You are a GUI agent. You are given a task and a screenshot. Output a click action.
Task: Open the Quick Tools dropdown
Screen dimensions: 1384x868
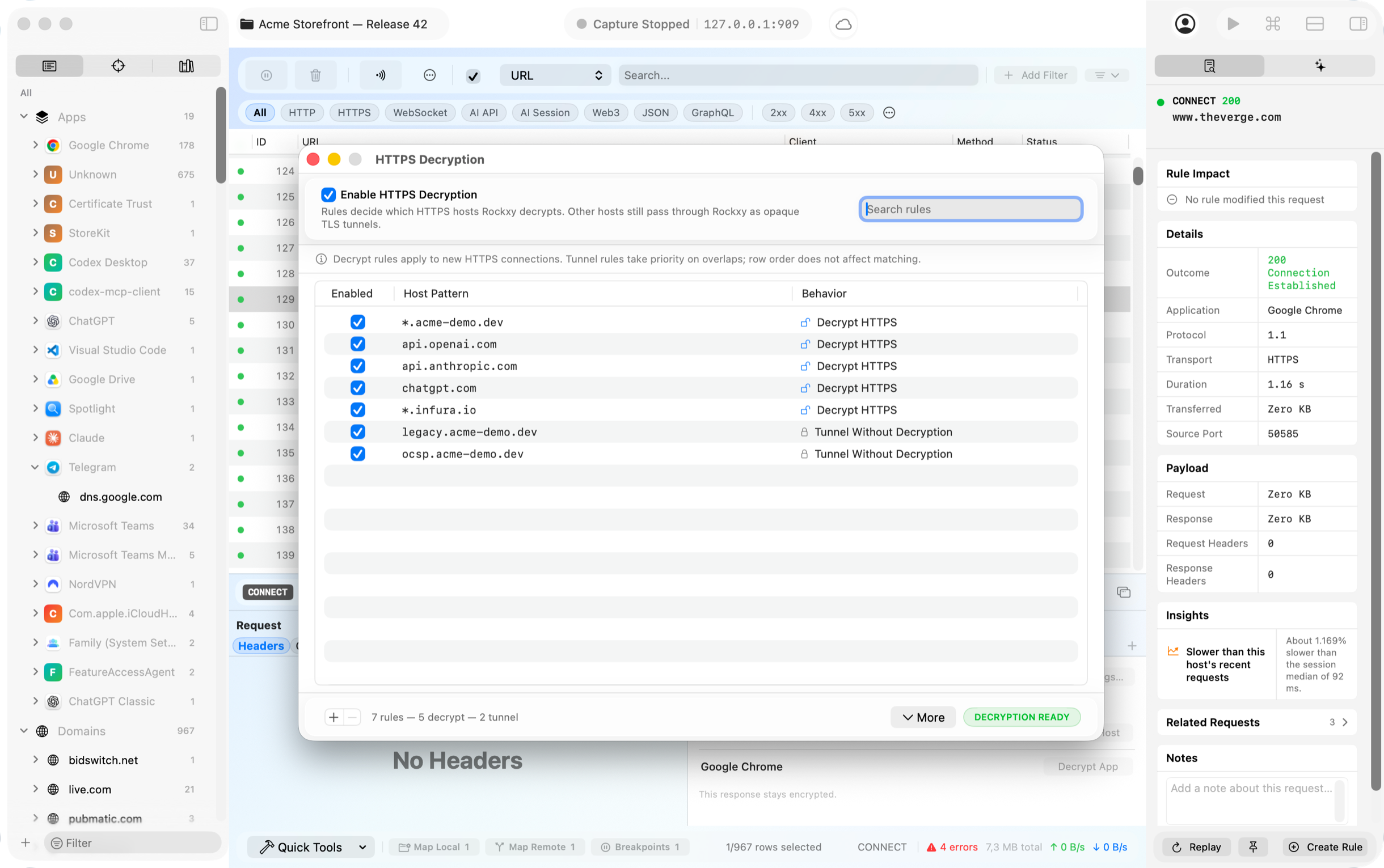312,847
